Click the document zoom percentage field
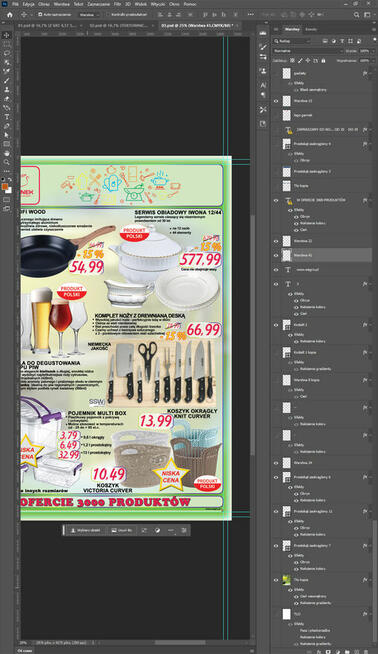 coord(24,643)
